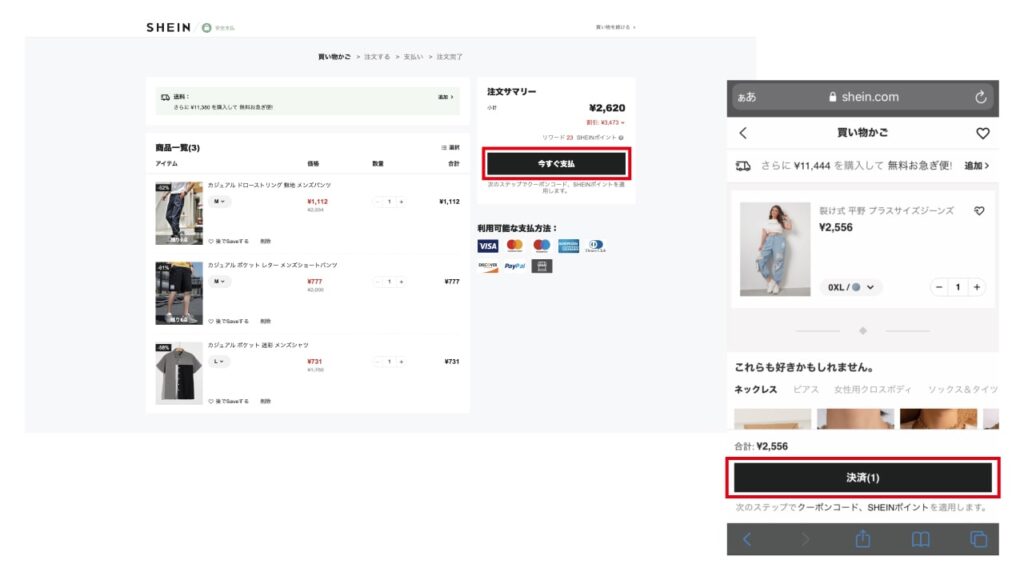The height and width of the screenshot is (576, 1024).
Task: Open the drawstring pants product thumbnail
Action: point(179,214)
